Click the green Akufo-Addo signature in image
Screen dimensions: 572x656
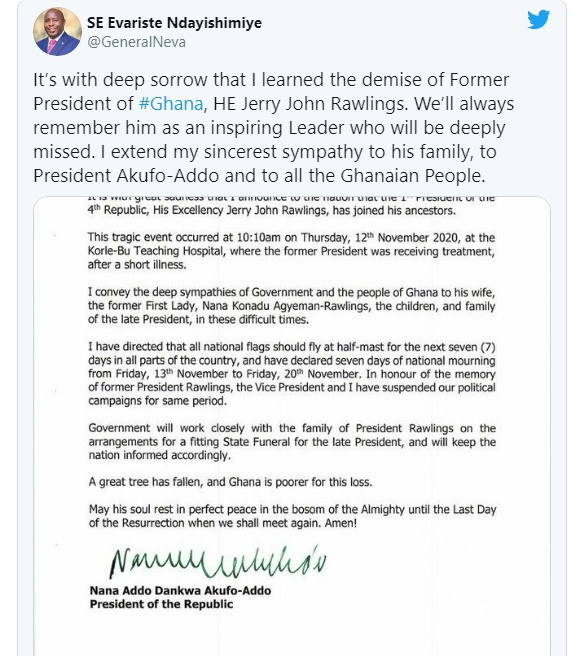[x=218, y=563]
